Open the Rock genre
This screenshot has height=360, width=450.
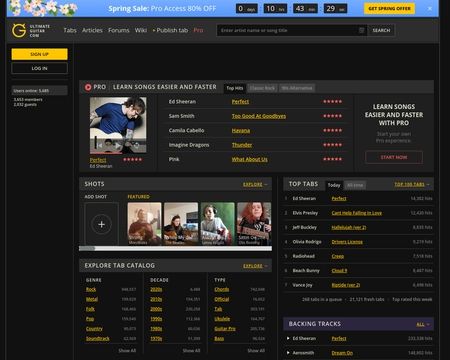click(91, 289)
